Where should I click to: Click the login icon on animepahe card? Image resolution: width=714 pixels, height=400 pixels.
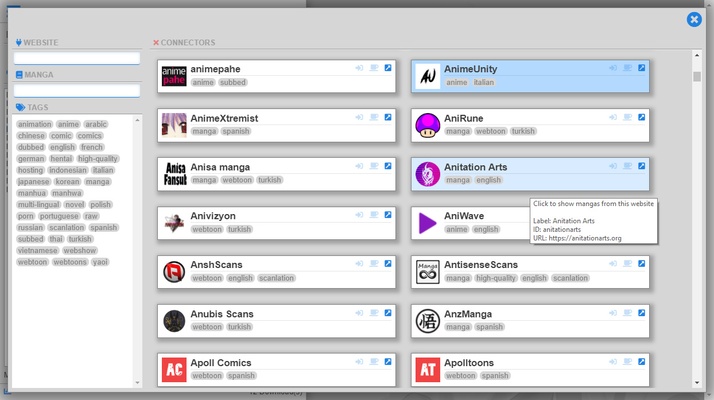coord(359,68)
